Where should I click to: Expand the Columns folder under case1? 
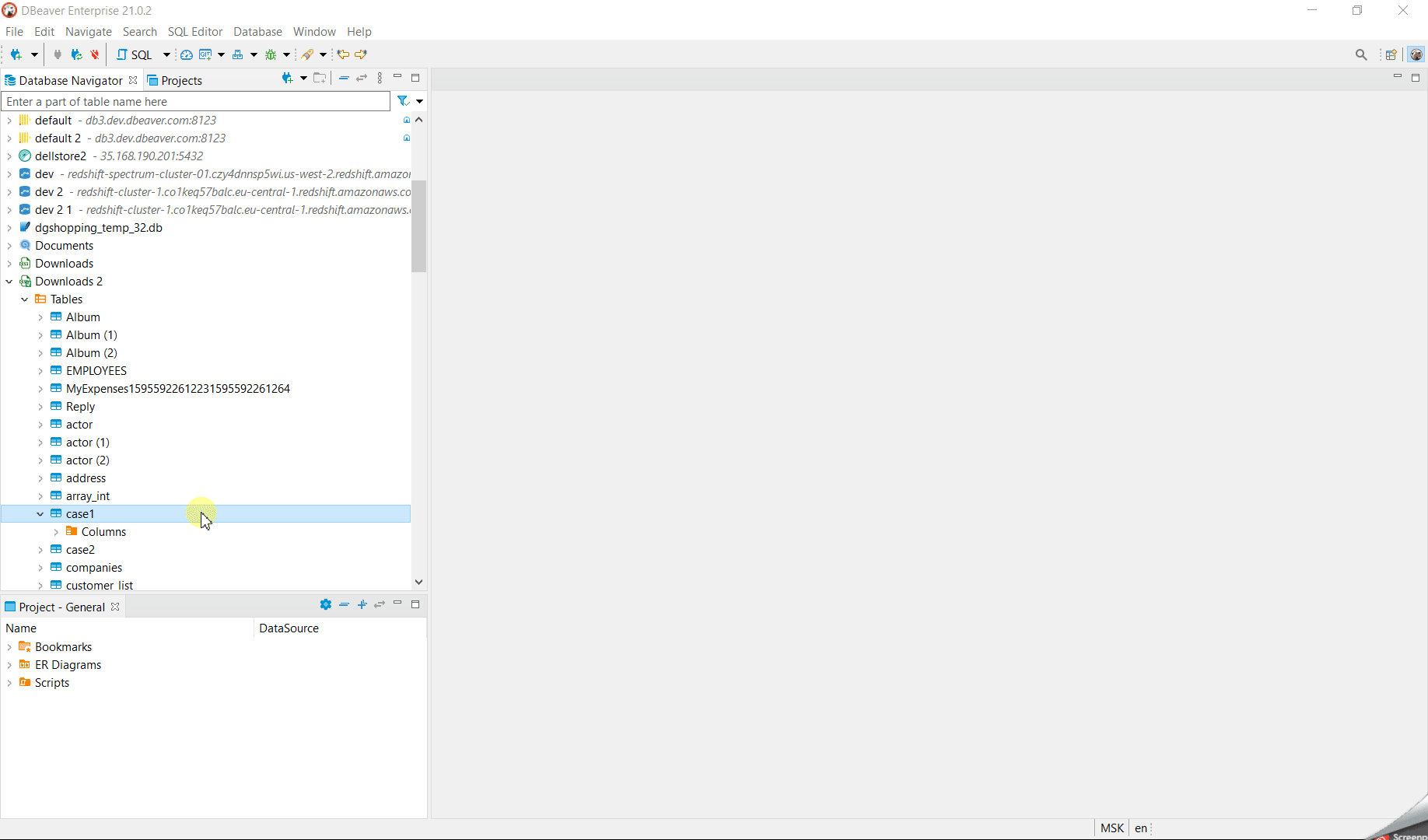click(x=56, y=531)
